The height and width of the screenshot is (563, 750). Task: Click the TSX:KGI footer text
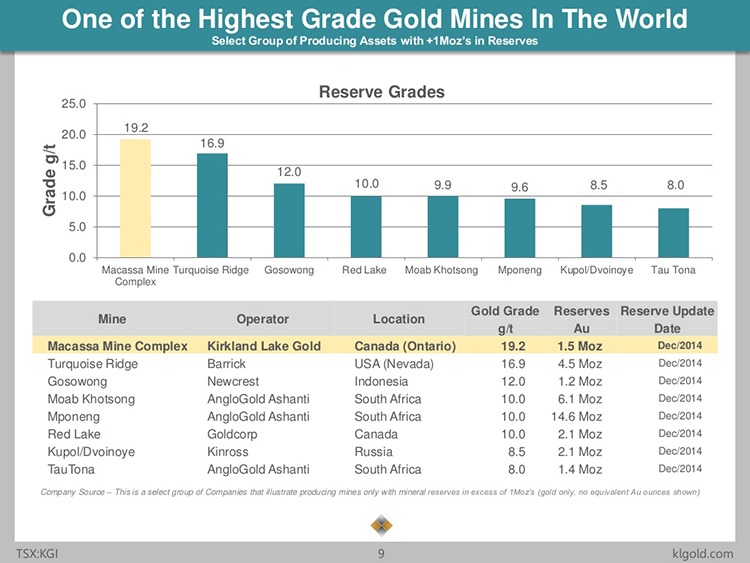37,554
